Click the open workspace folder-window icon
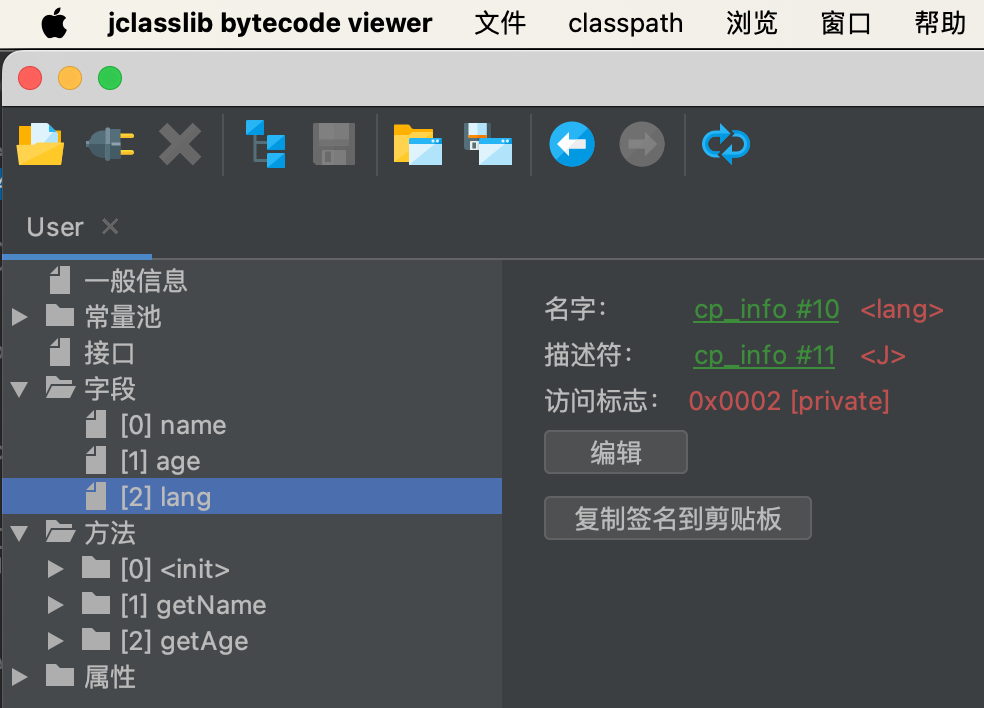 (x=418, y=144)
